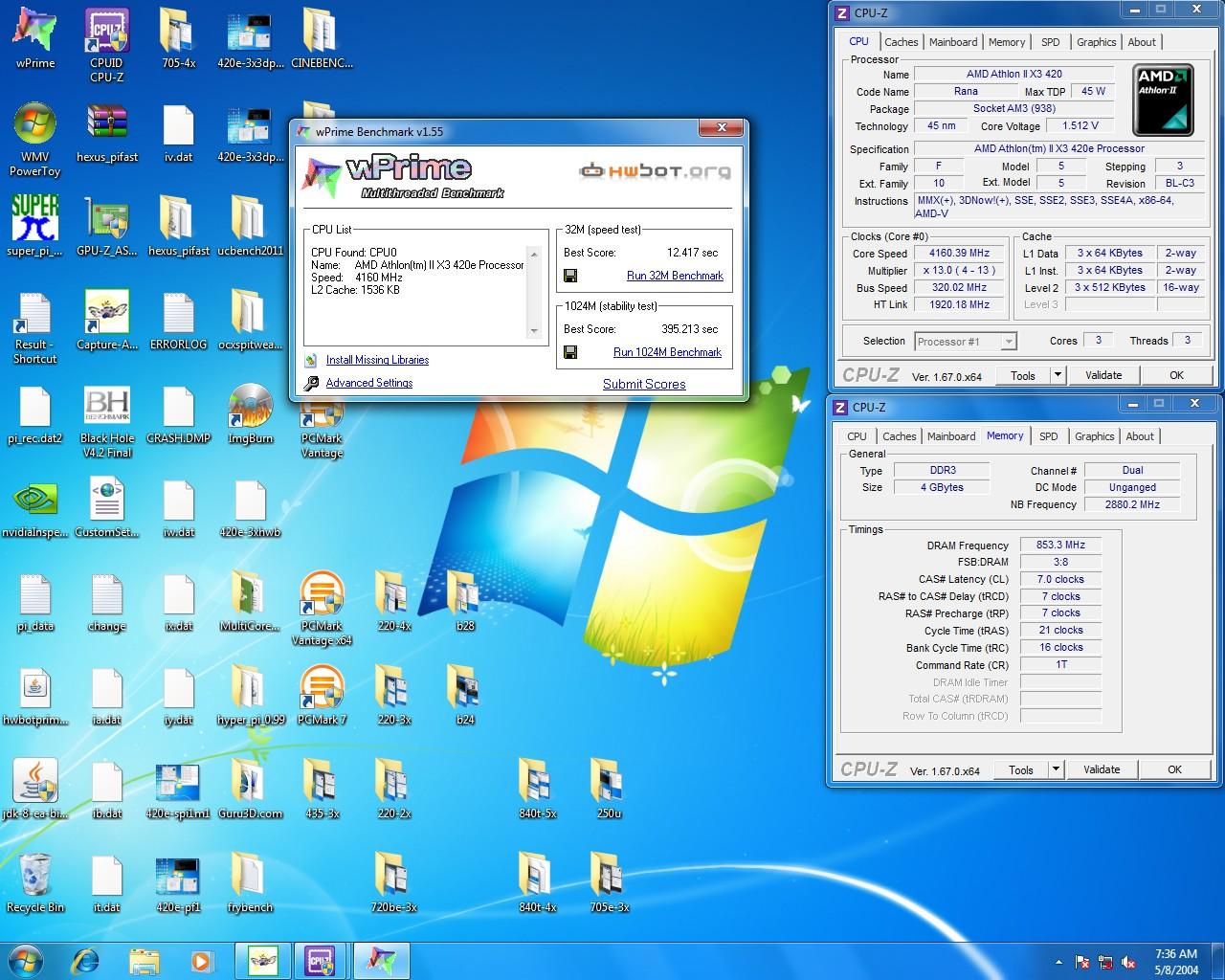Switch to Mainboard tab in upper CPU-Z window
Viewport: 1225px width, 980px height.
(x=953, y=42)
